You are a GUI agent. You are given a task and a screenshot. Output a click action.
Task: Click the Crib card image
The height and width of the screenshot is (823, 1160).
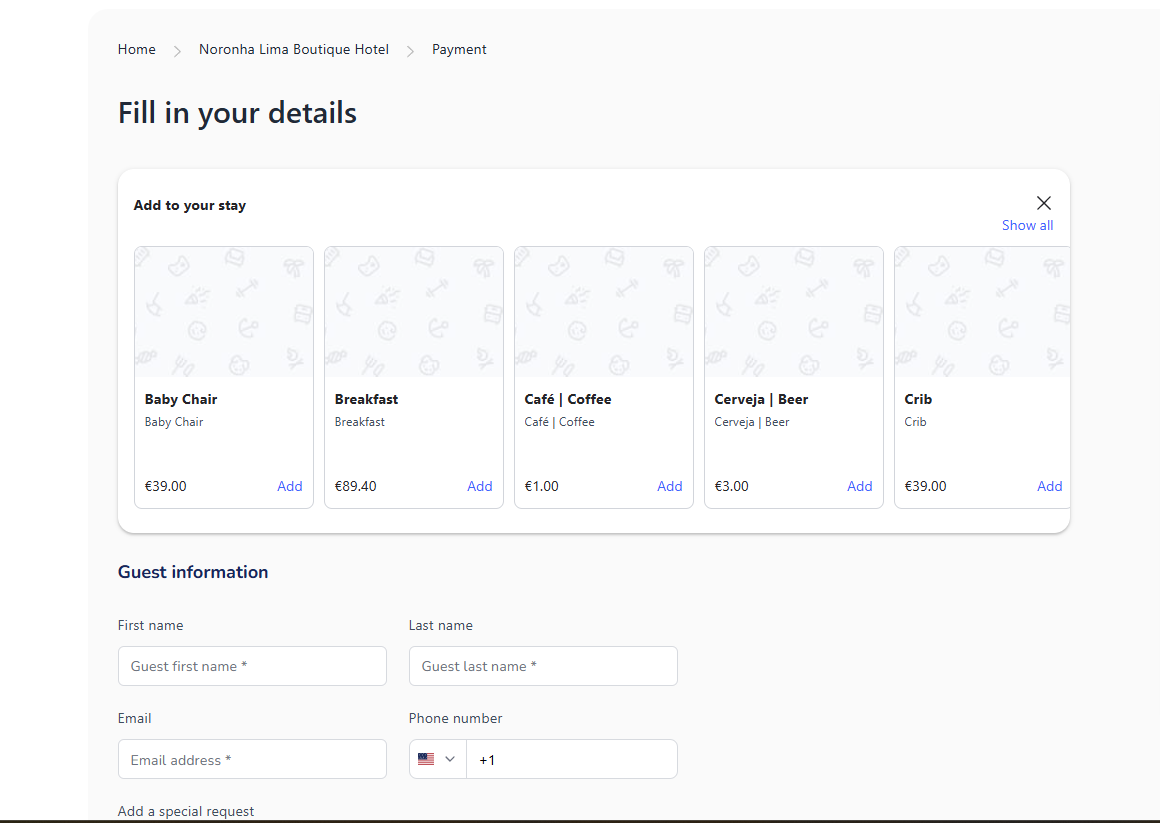click(982, 312)
